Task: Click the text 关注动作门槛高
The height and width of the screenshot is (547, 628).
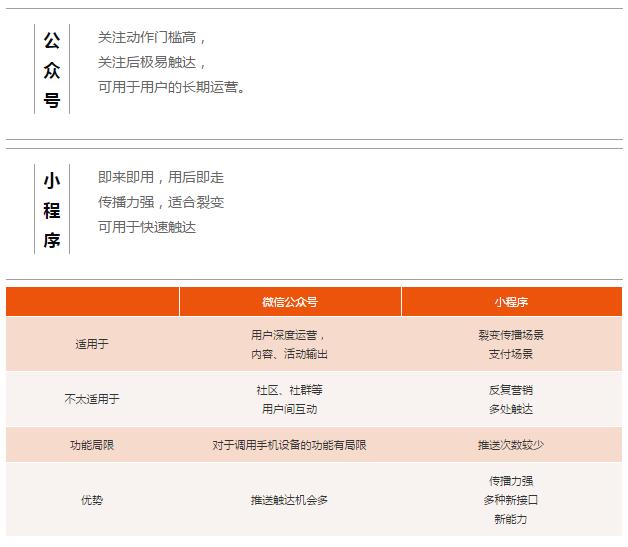Action: (x=152, y=37)
